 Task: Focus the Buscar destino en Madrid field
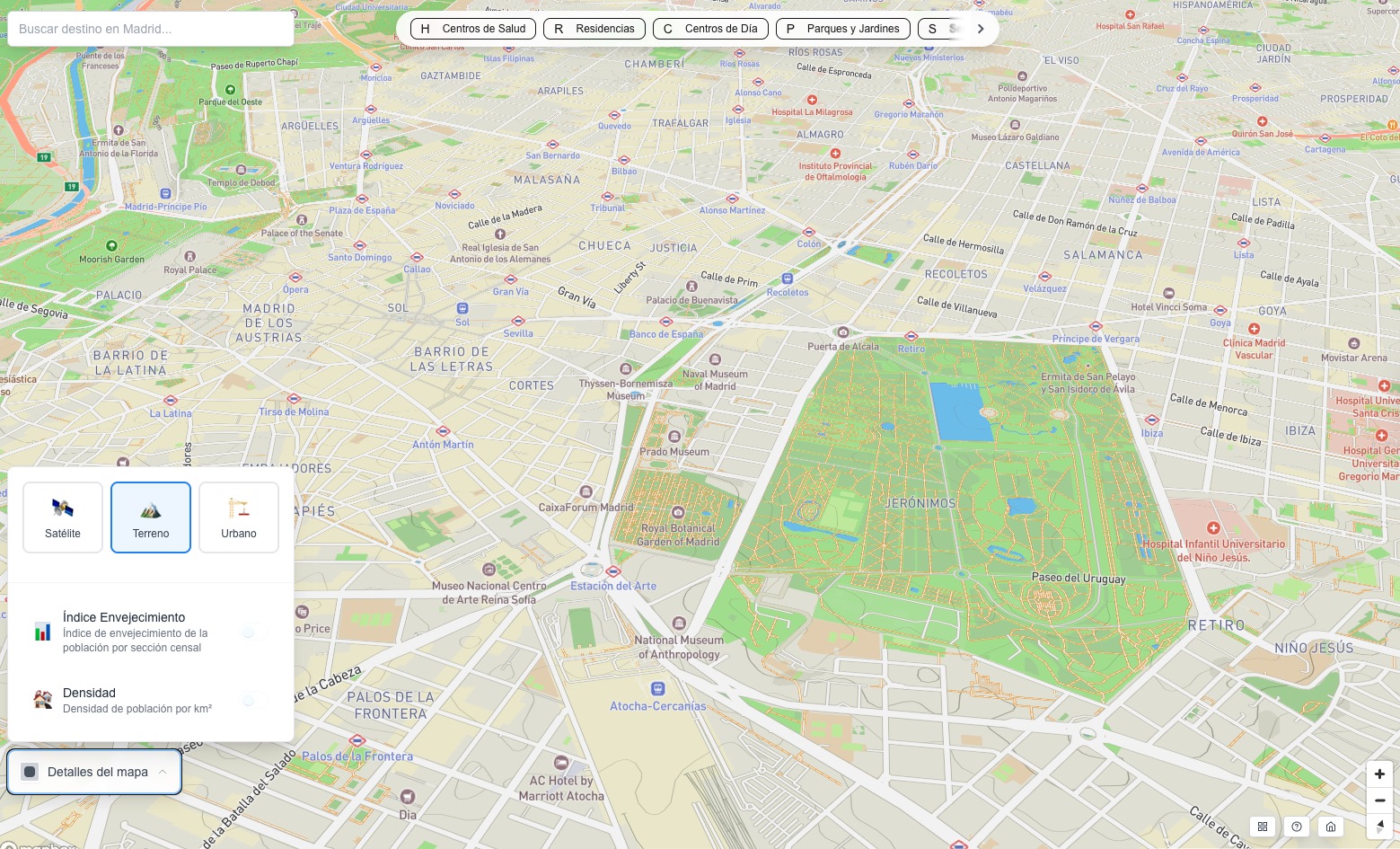tap(151, 29)
